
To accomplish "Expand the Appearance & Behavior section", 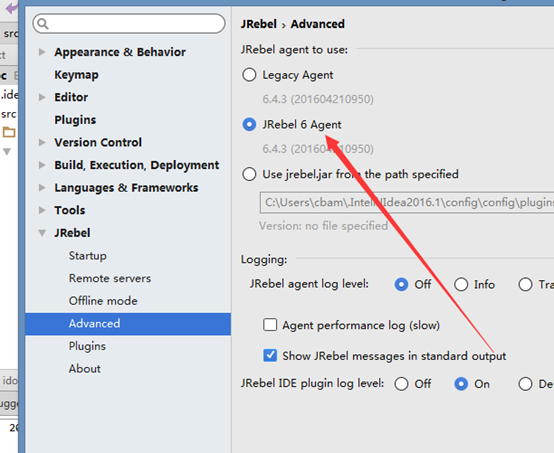I will pyautogui.click(x=42, y=52).
